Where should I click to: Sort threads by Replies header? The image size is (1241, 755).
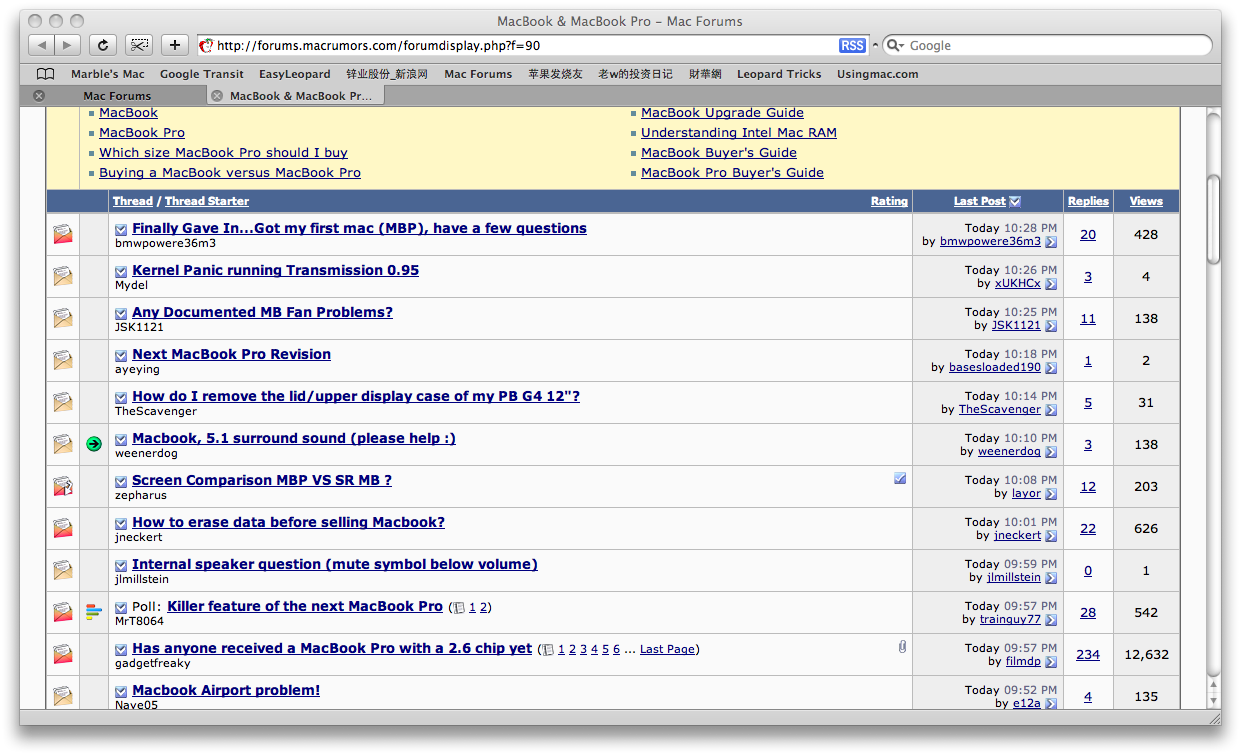[1088, 201]
